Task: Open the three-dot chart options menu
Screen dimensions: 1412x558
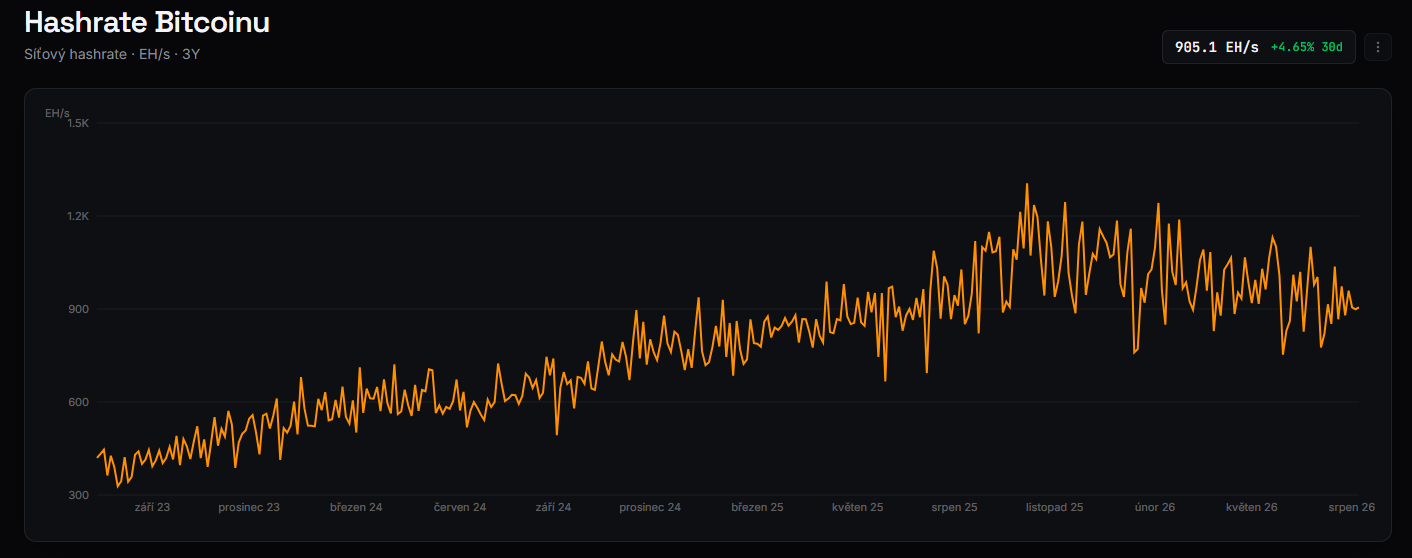Action: click(1378, 47)
